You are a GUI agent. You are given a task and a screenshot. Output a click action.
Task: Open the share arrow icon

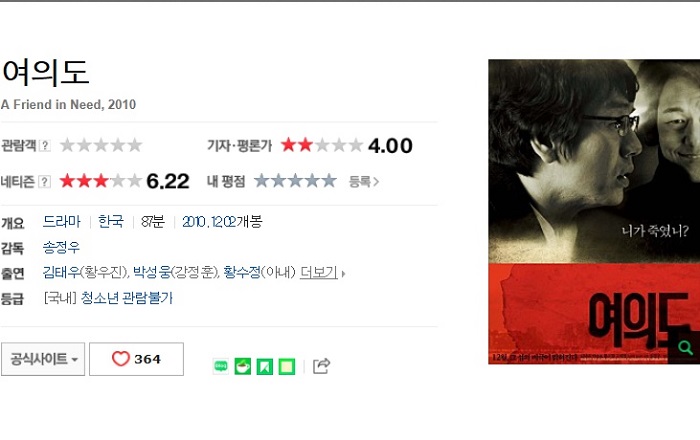pyautogui.click(x=321, y=366)
